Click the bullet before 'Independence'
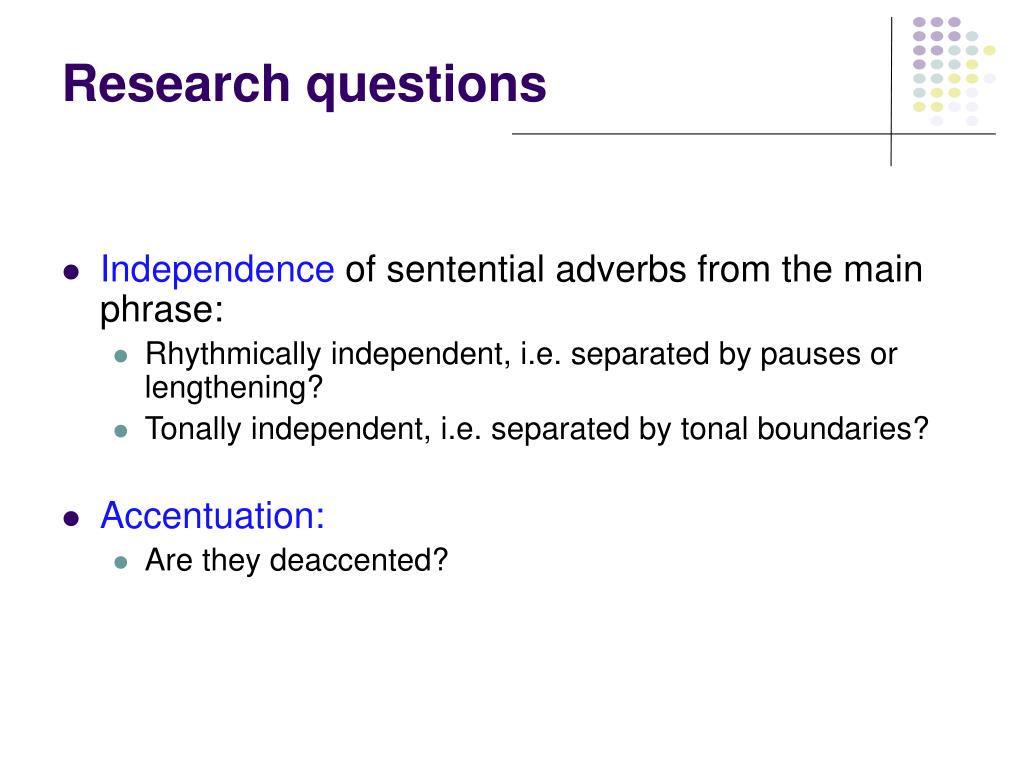1024x768 pixels. [x=72, y=272]
